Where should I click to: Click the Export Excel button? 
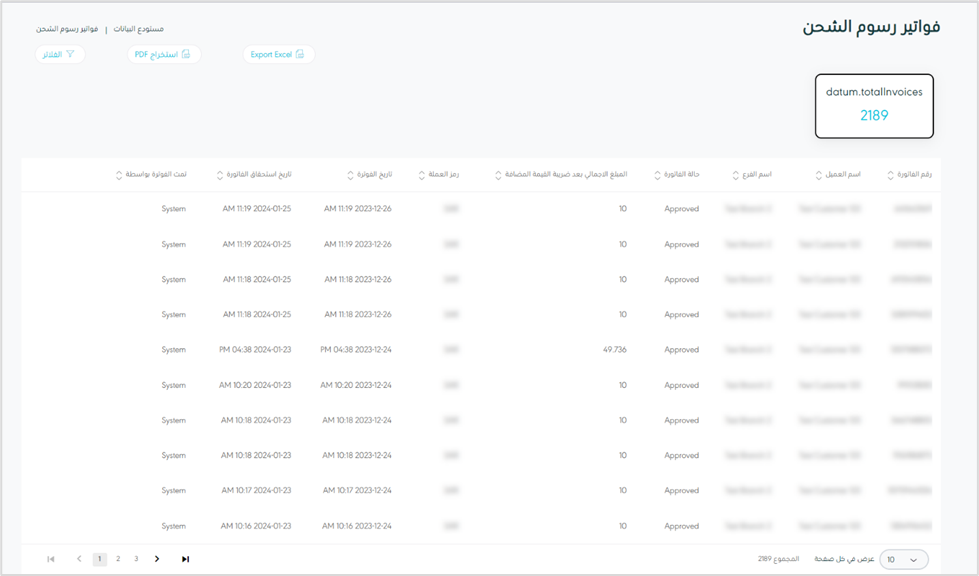pyautogui.click(x=278, y=54)
